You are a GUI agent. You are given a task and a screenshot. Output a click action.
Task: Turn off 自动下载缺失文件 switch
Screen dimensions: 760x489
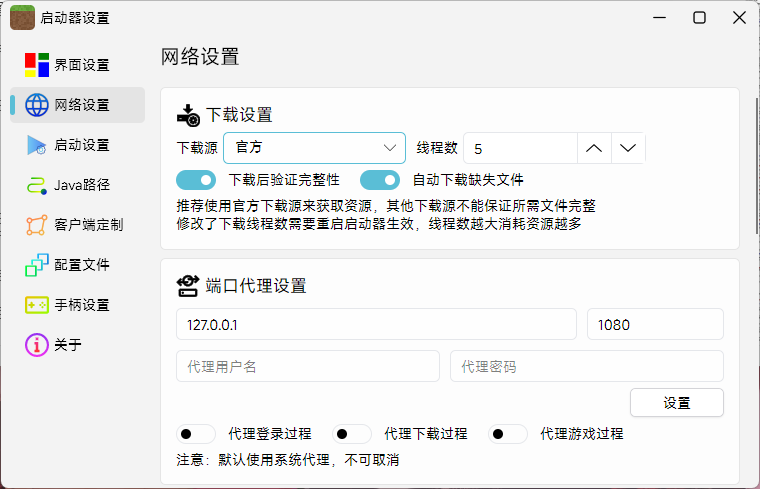380,180
